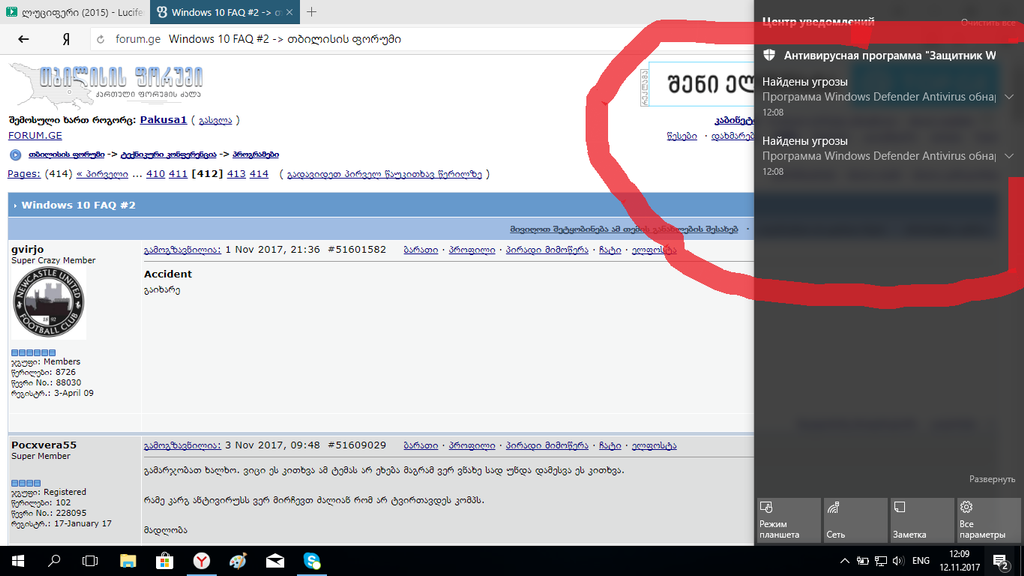Open the taskbar clock and calendar
This screenshot has height=576, width=1024.
(x=959, y=560)
